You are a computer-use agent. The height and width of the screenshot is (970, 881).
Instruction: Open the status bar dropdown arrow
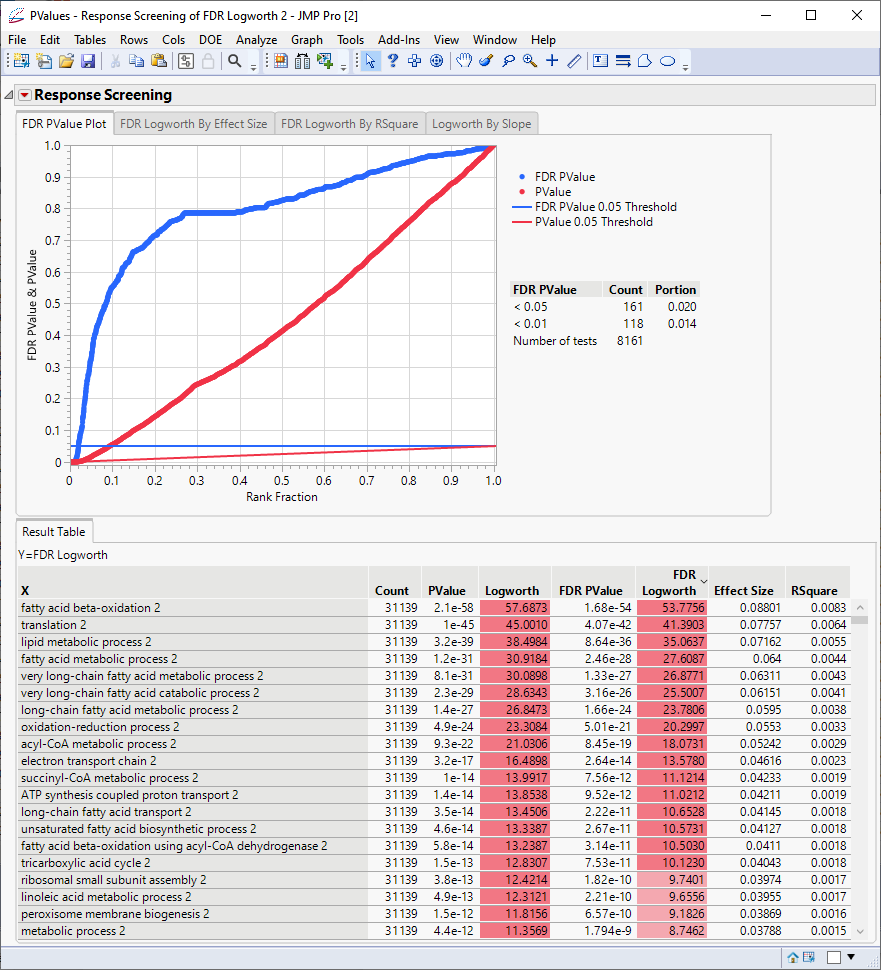(x=851, y=957)
